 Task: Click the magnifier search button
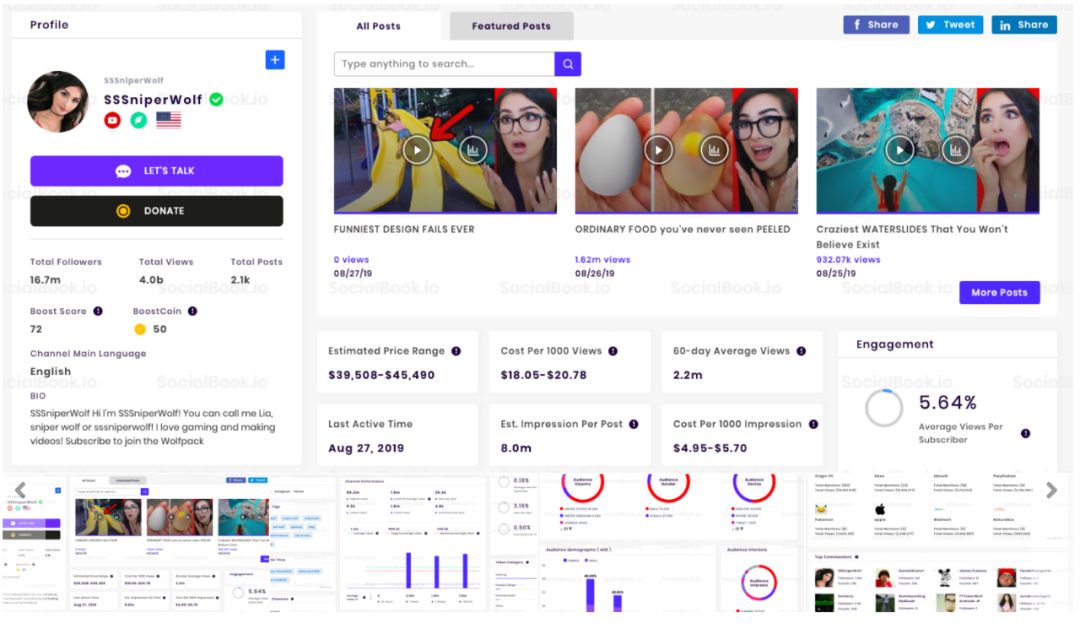(x=568, y=64)
